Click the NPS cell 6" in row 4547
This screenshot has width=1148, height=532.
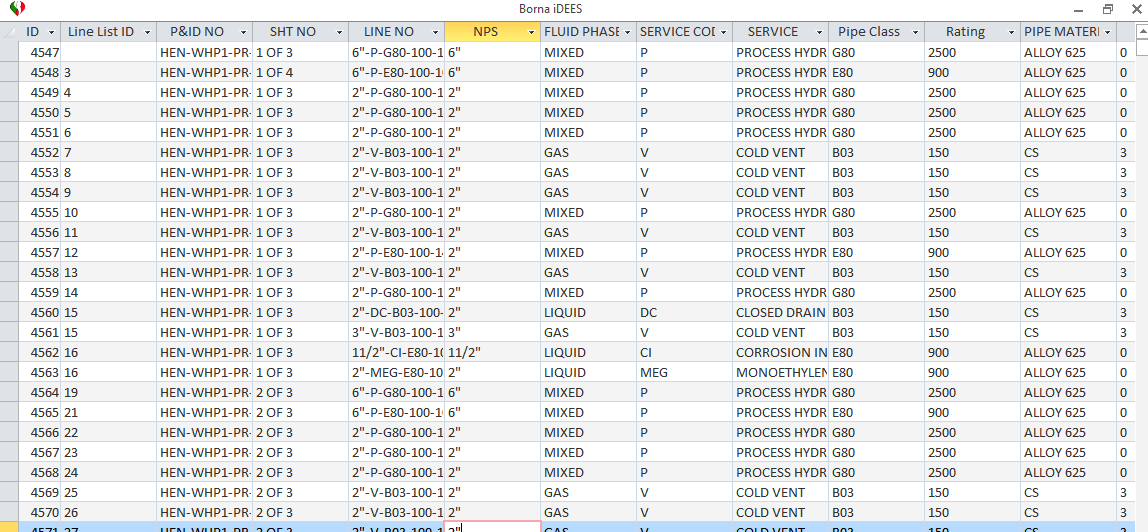[492, 53]
